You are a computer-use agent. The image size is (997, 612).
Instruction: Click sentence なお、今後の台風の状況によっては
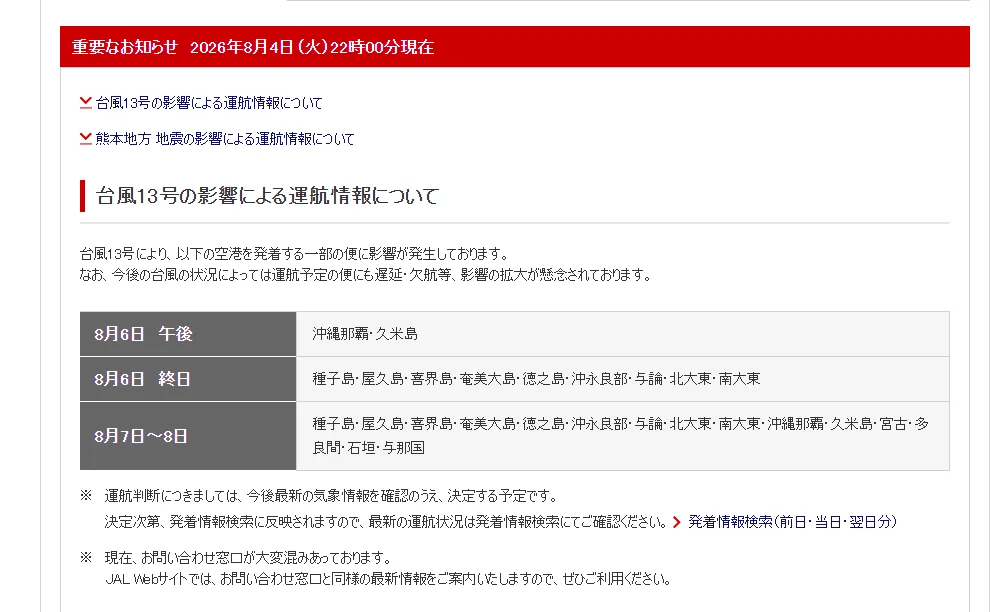point(367,275)
